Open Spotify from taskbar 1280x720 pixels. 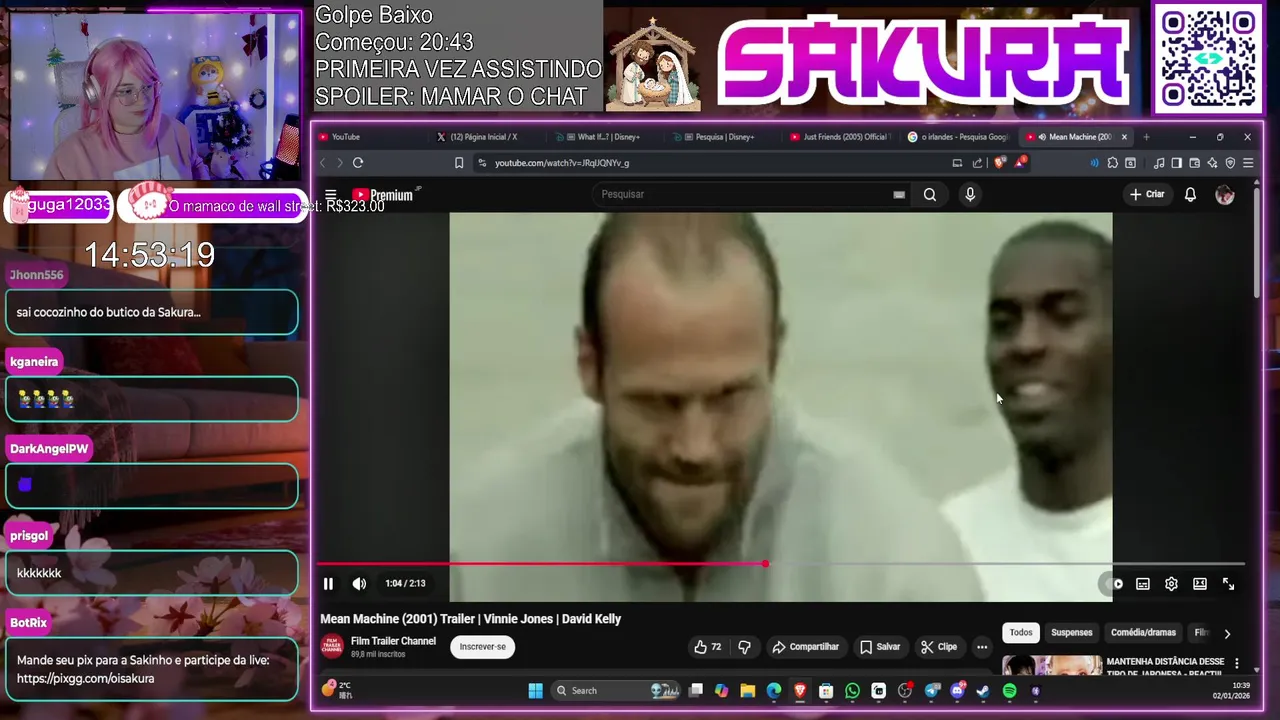point(1009,691)
